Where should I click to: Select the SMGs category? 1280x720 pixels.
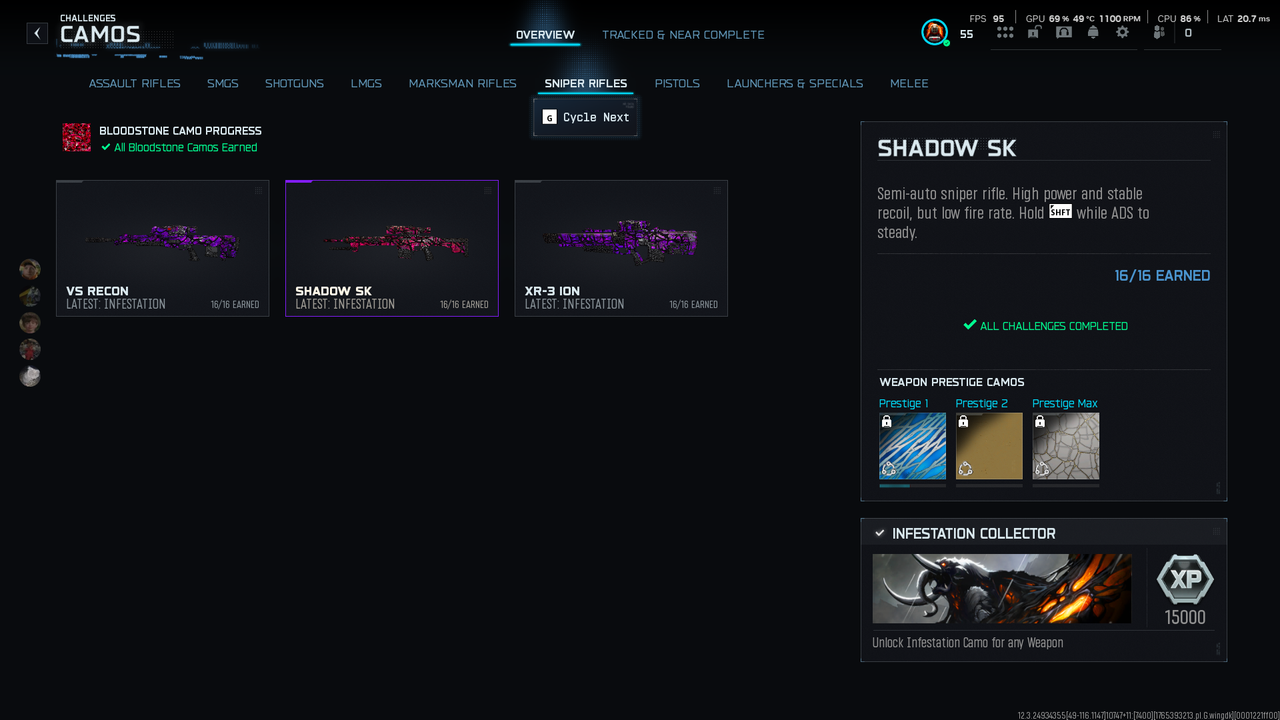click(223, 84)
